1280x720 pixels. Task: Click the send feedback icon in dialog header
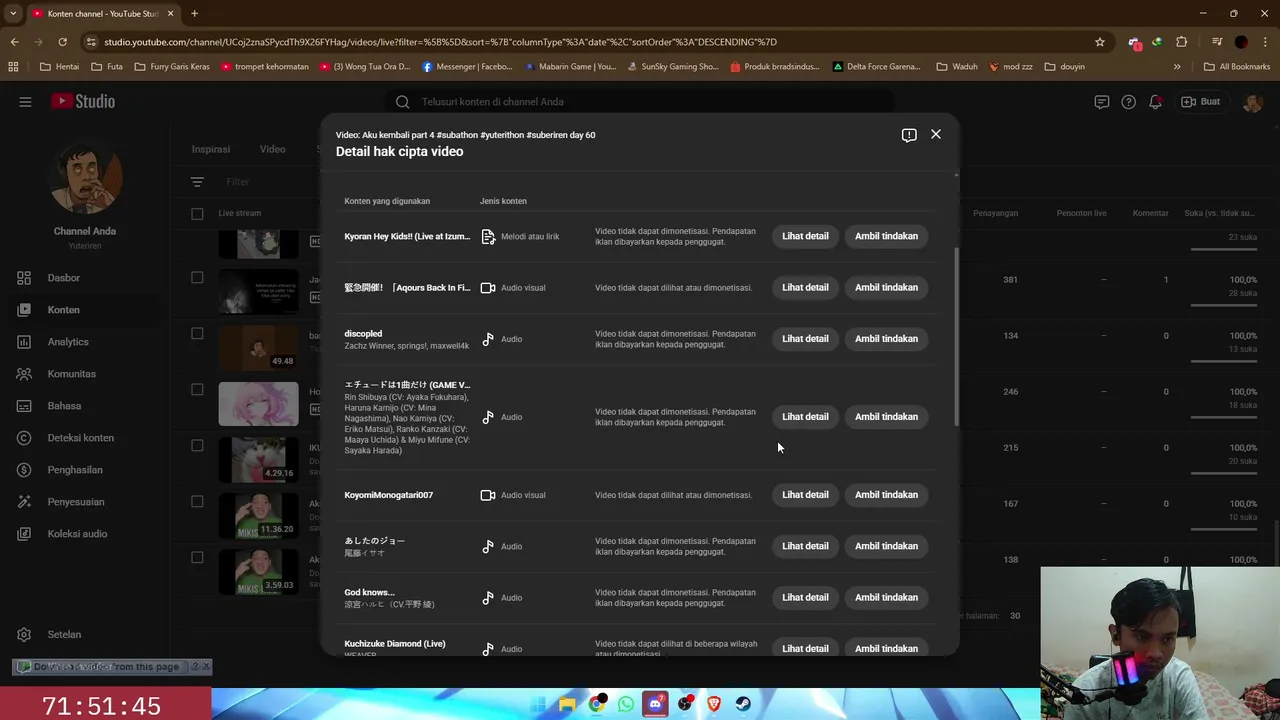909,135
